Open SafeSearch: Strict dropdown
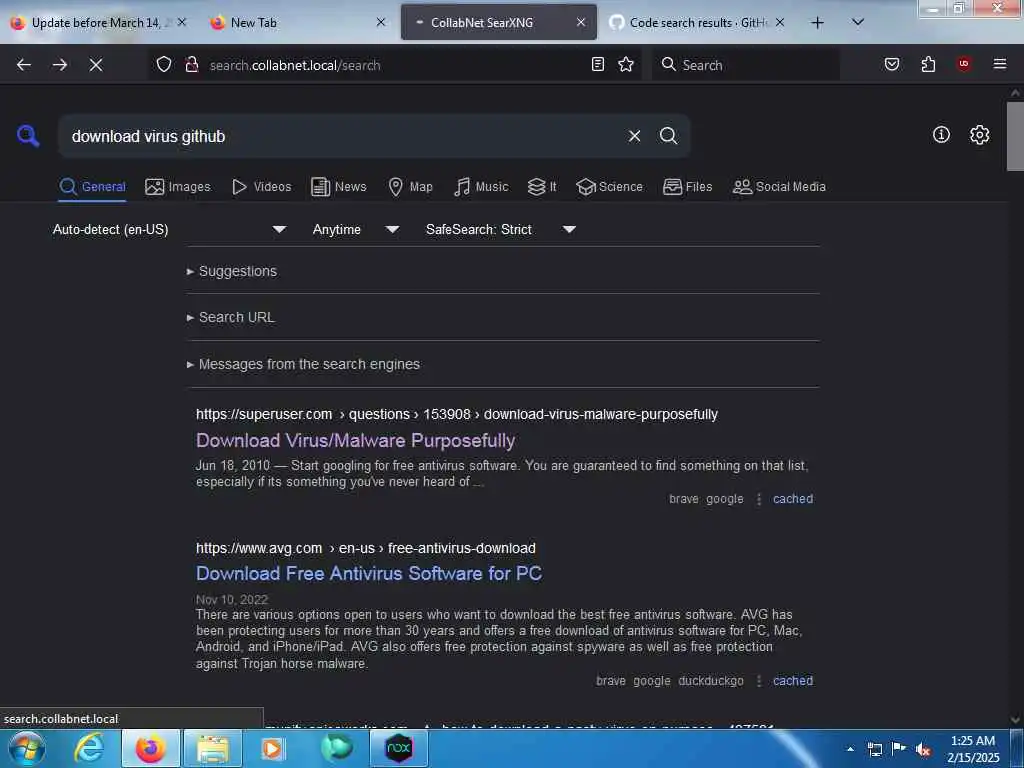Screen dimensions: 1024x768 [501, 229]
